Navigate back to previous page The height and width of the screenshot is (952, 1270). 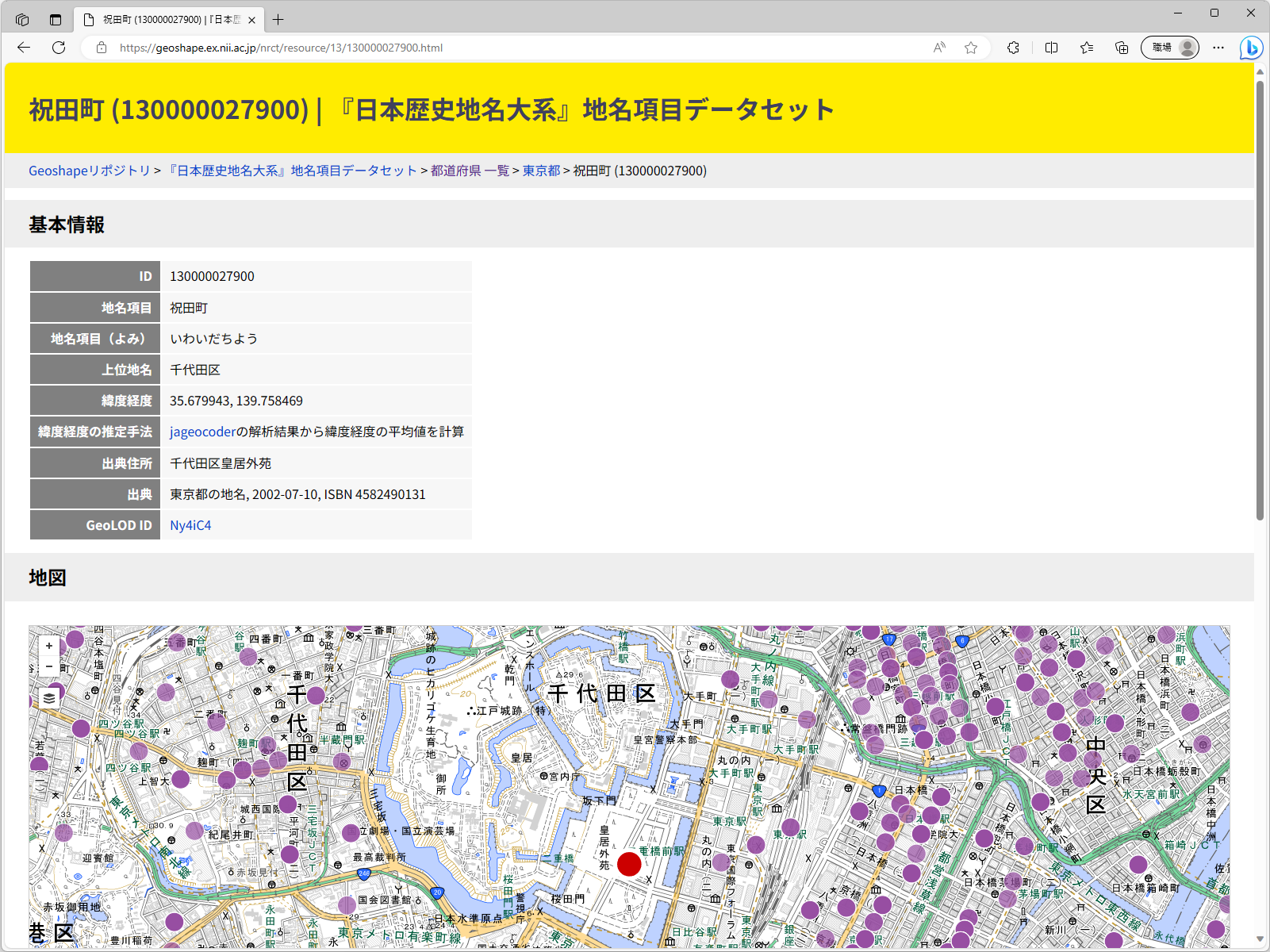(x=23, y=48)
